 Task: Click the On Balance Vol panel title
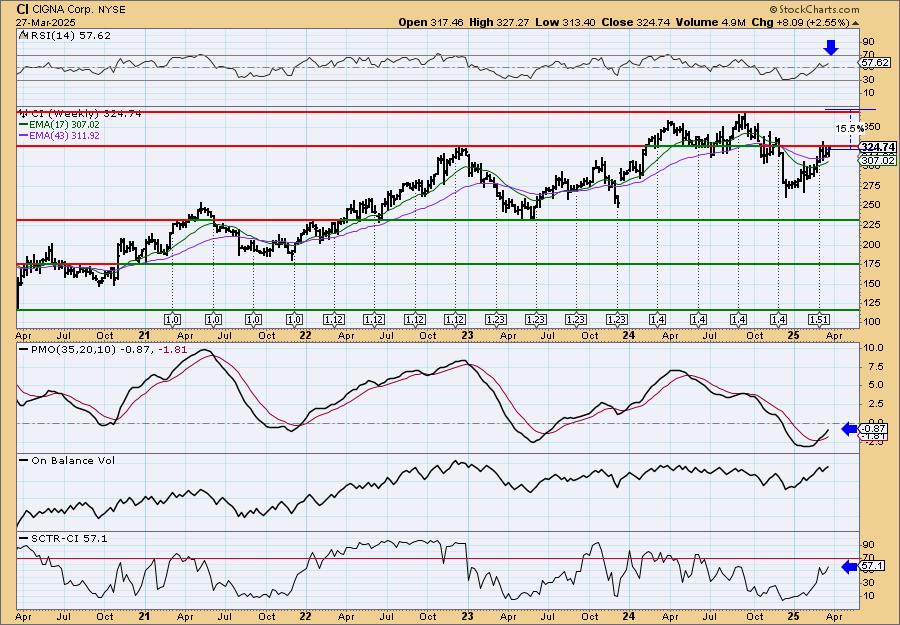tap(73, 460)
